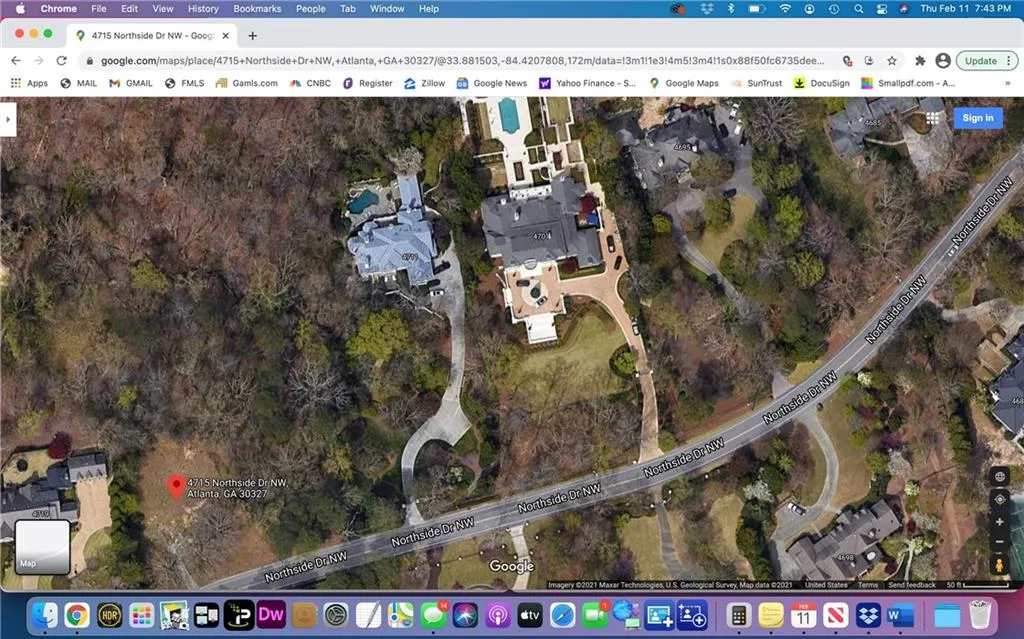Click the Wi-Fi status icon
Image resolution: width=1024 pixels, height=639 pixels.
point(785,8)
